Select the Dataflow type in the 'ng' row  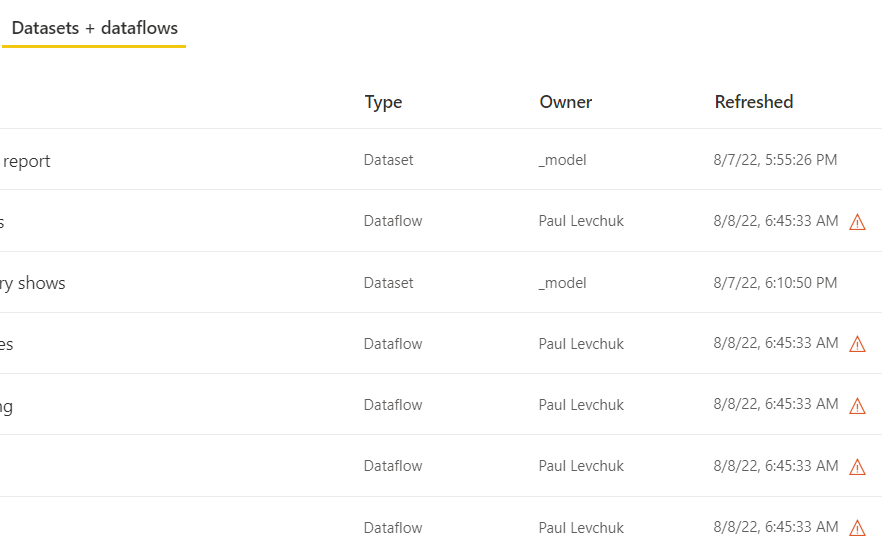(x=393, y=405)
